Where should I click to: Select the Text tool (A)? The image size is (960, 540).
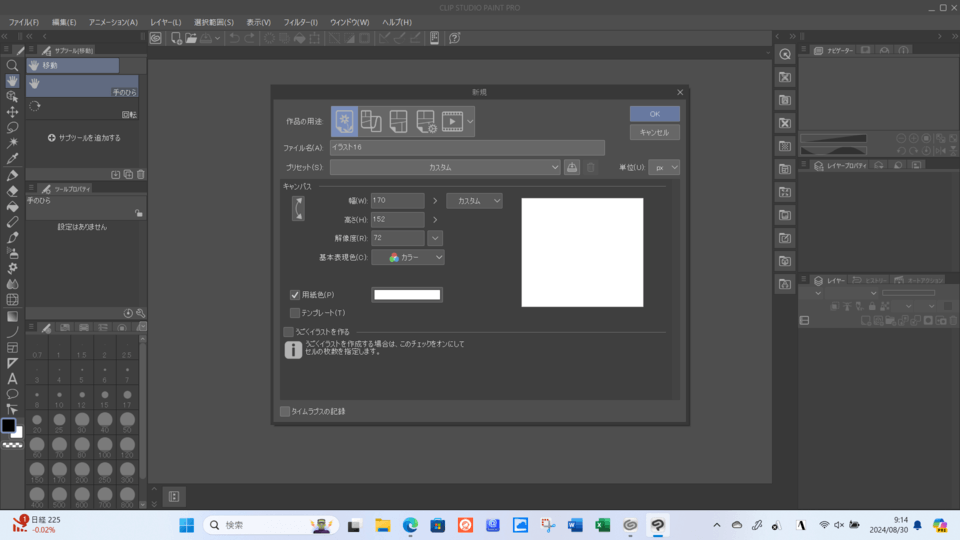point(12,379)
